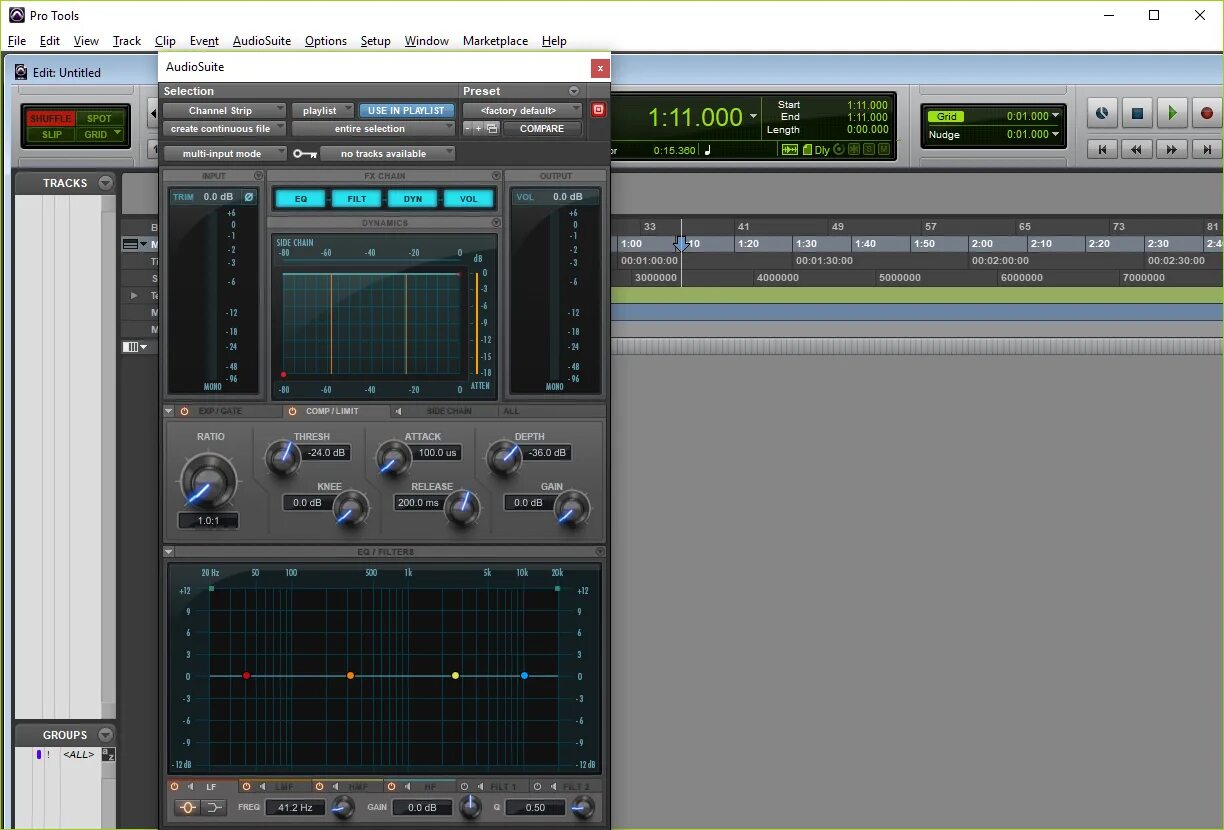
Task: Open the Setup menu
Action: point(376,41)
